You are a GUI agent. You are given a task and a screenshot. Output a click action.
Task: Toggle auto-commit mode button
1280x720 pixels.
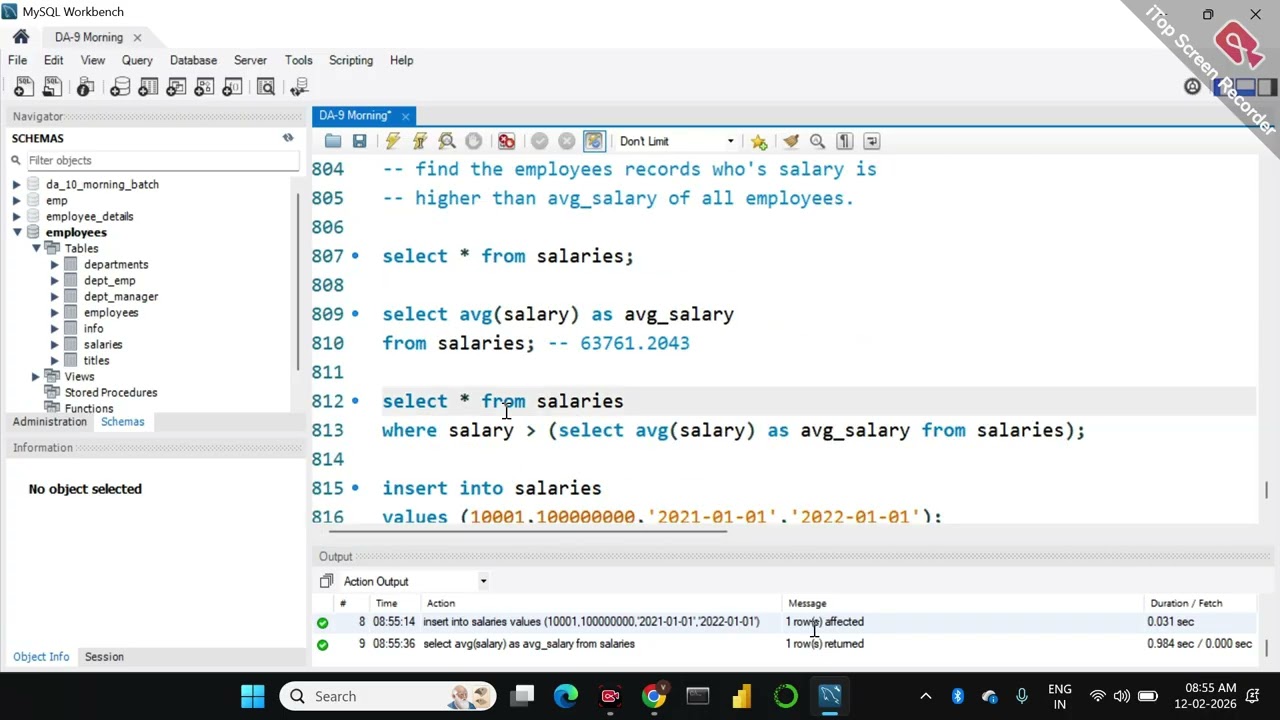(594, 141)
